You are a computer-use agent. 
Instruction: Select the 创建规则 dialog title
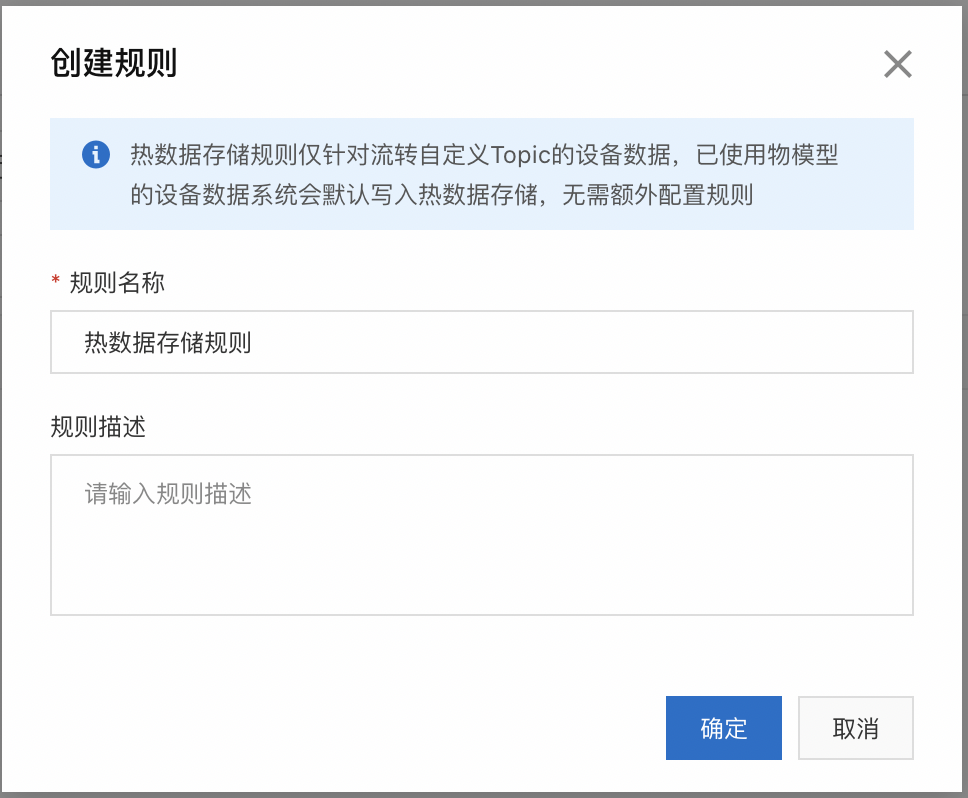coord(114,63)
